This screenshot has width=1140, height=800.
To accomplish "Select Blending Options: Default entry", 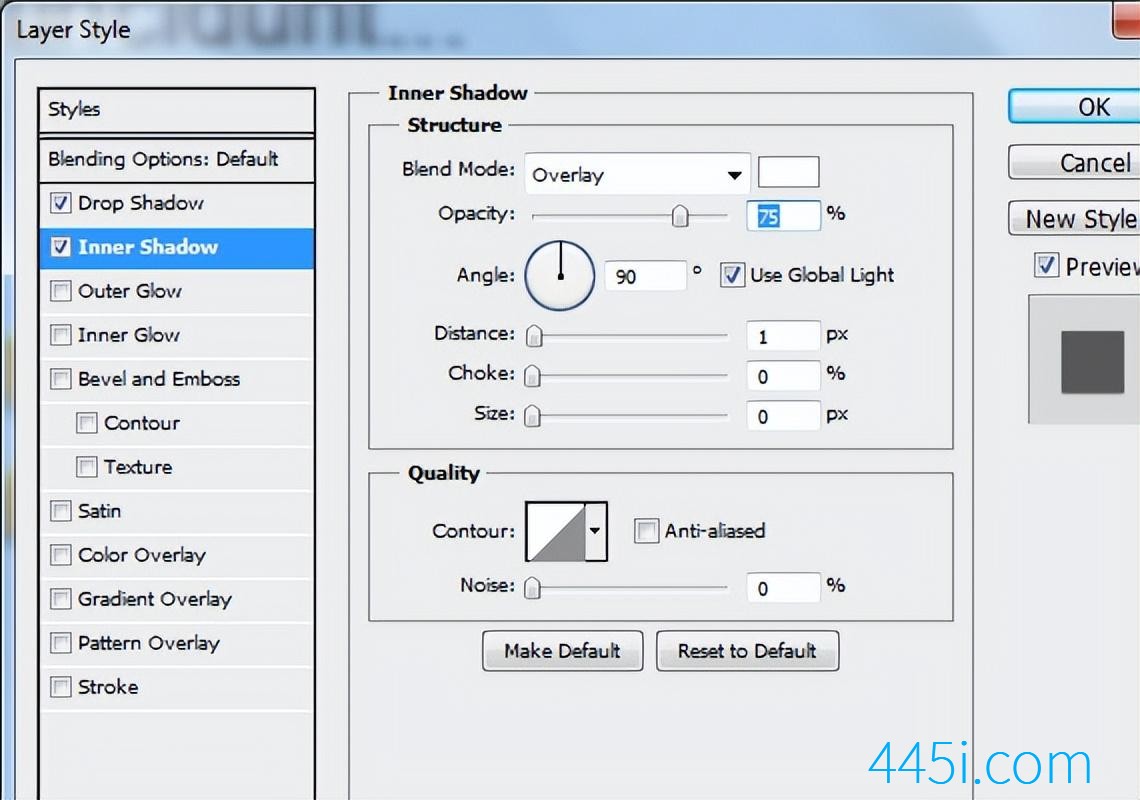I will [177, 159].
